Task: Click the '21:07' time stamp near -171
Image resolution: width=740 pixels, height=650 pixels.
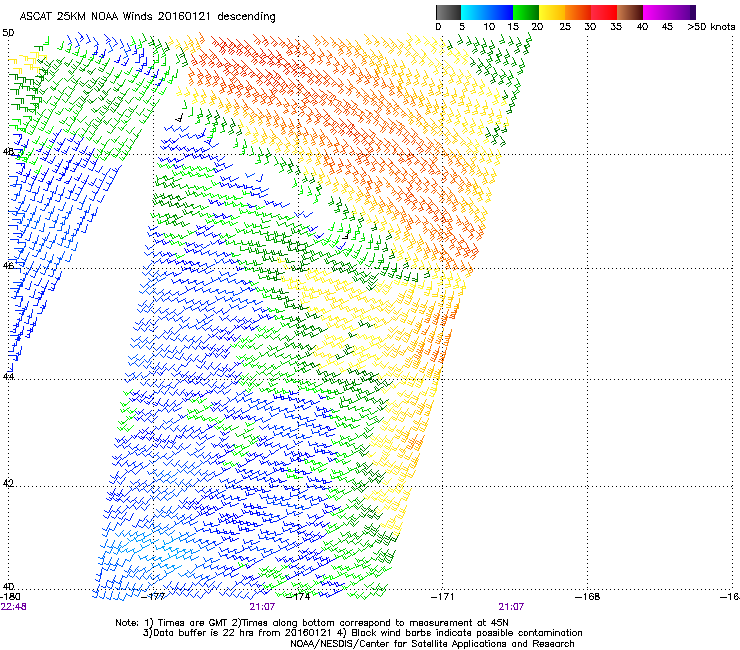Action: point(511,607)
